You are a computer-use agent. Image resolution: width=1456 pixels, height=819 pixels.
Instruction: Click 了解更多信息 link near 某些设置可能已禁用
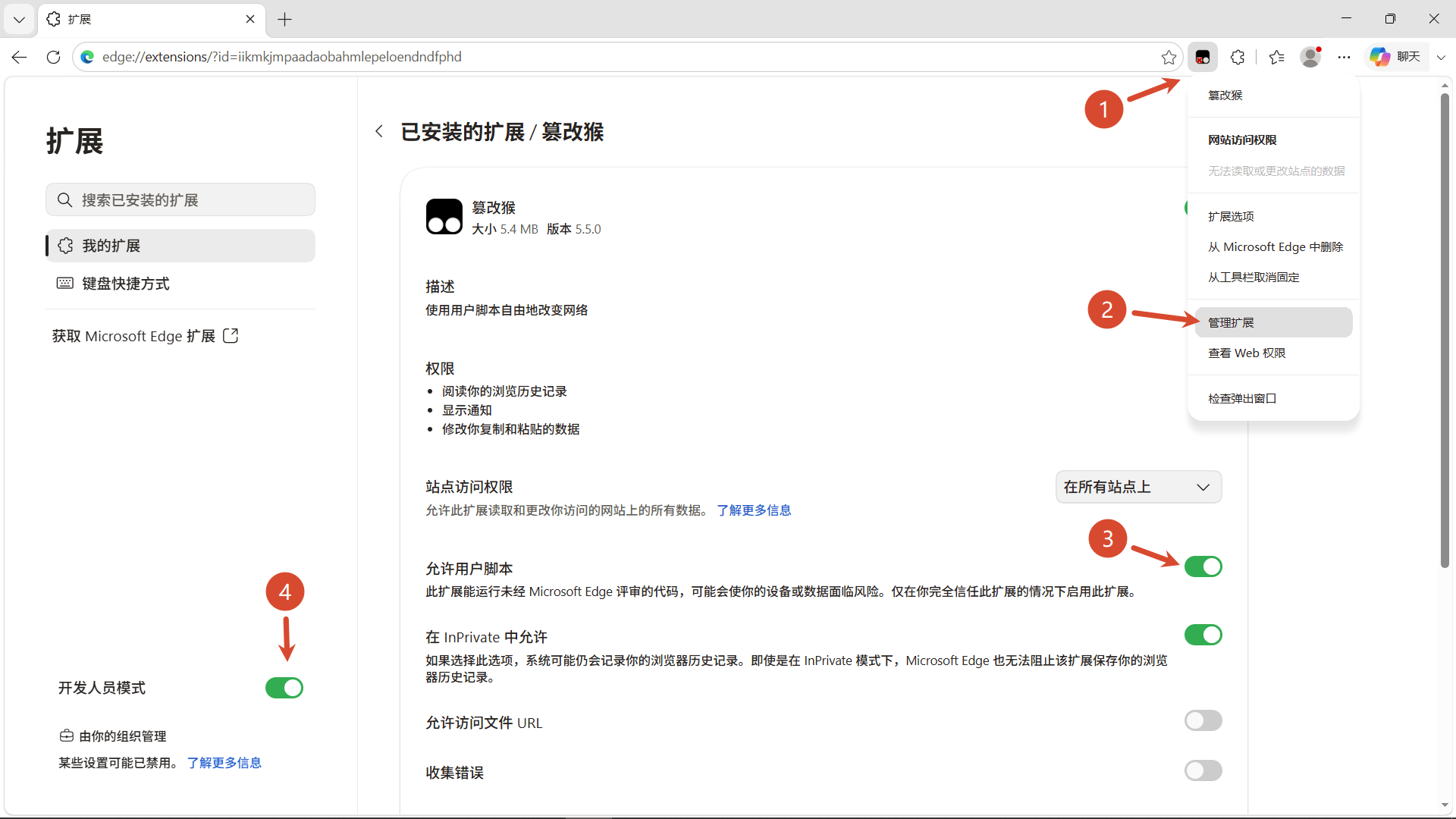pos(224,763)
